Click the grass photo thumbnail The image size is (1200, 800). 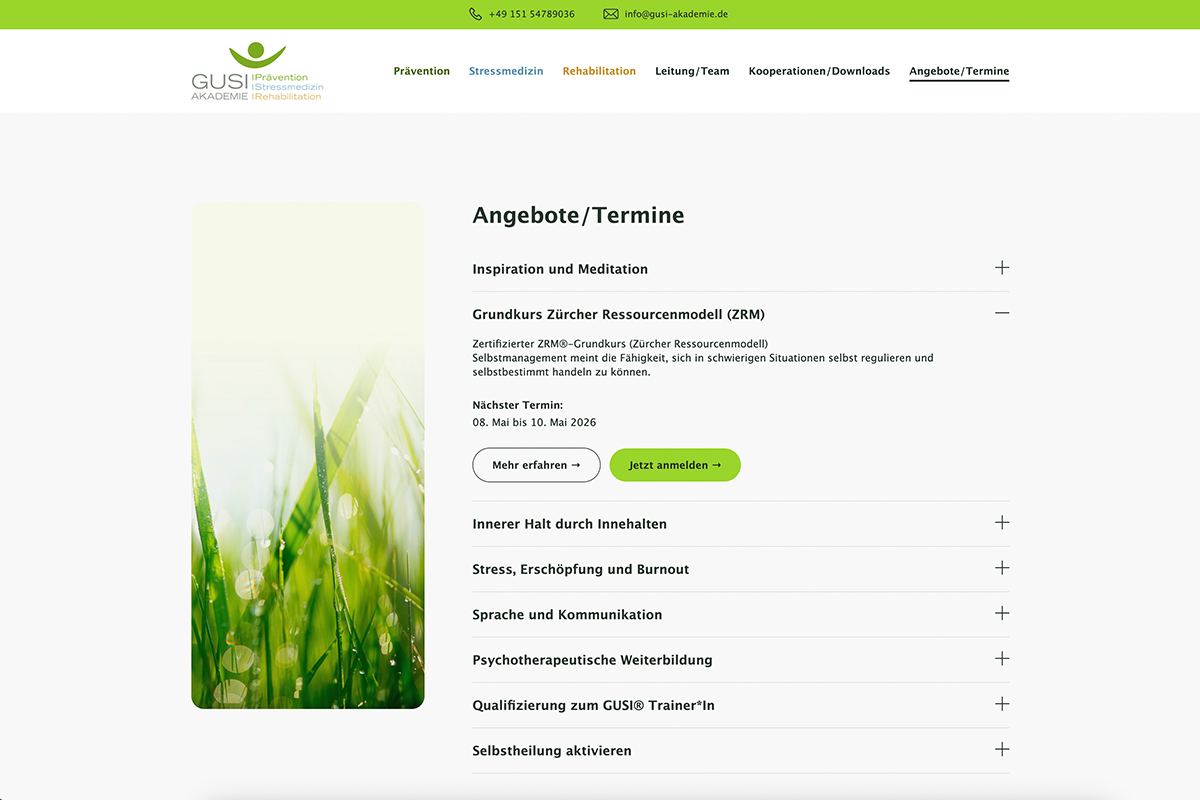pos(307,455)
